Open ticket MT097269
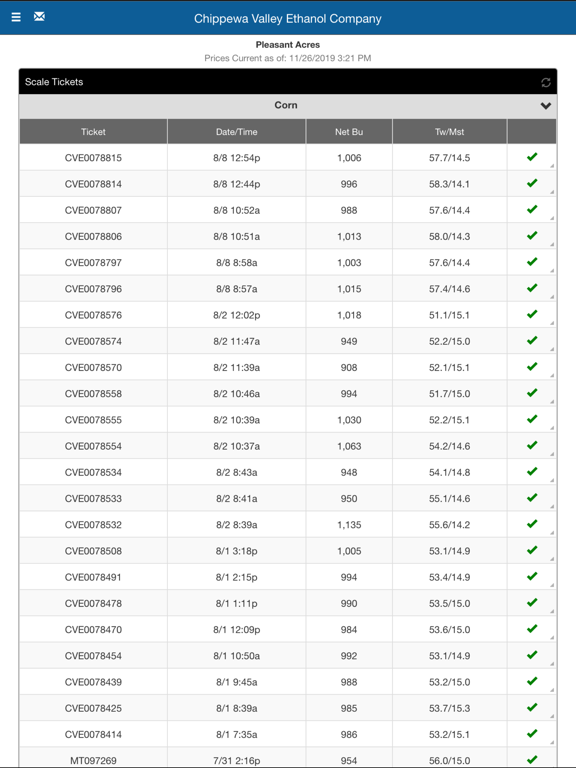 tap(93, 761)
